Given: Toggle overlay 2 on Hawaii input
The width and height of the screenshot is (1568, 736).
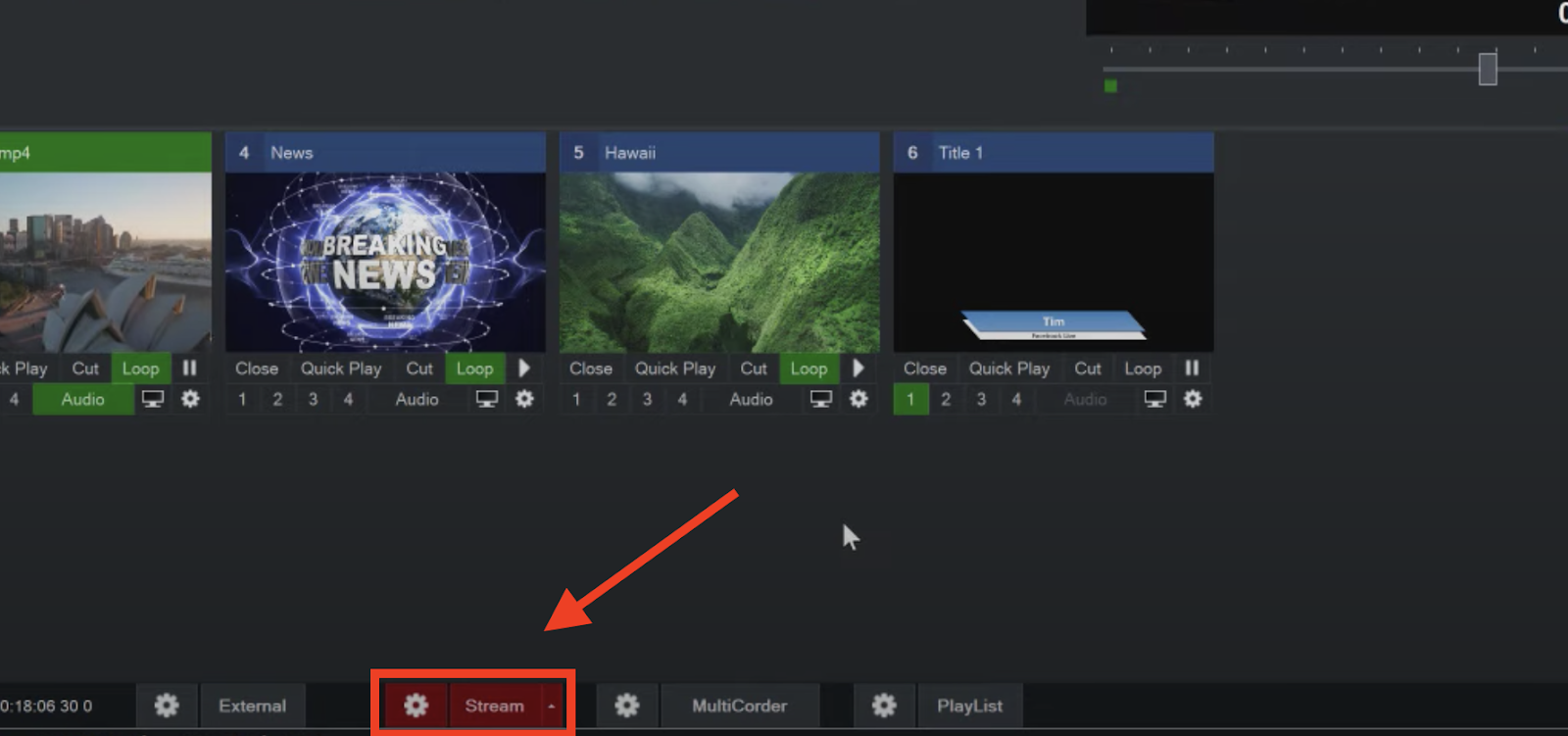Looking at the screenshot, I should pyautogui.click(x=612, y=399).
